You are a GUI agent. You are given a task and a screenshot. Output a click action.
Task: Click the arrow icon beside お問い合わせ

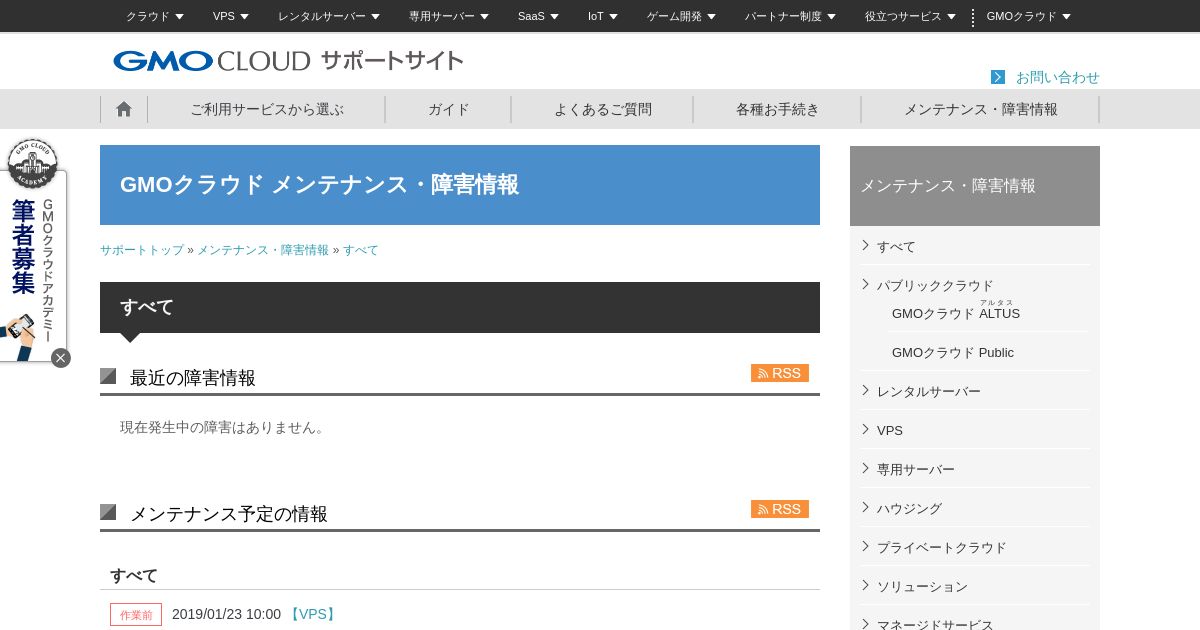click(x=998, y=77)
